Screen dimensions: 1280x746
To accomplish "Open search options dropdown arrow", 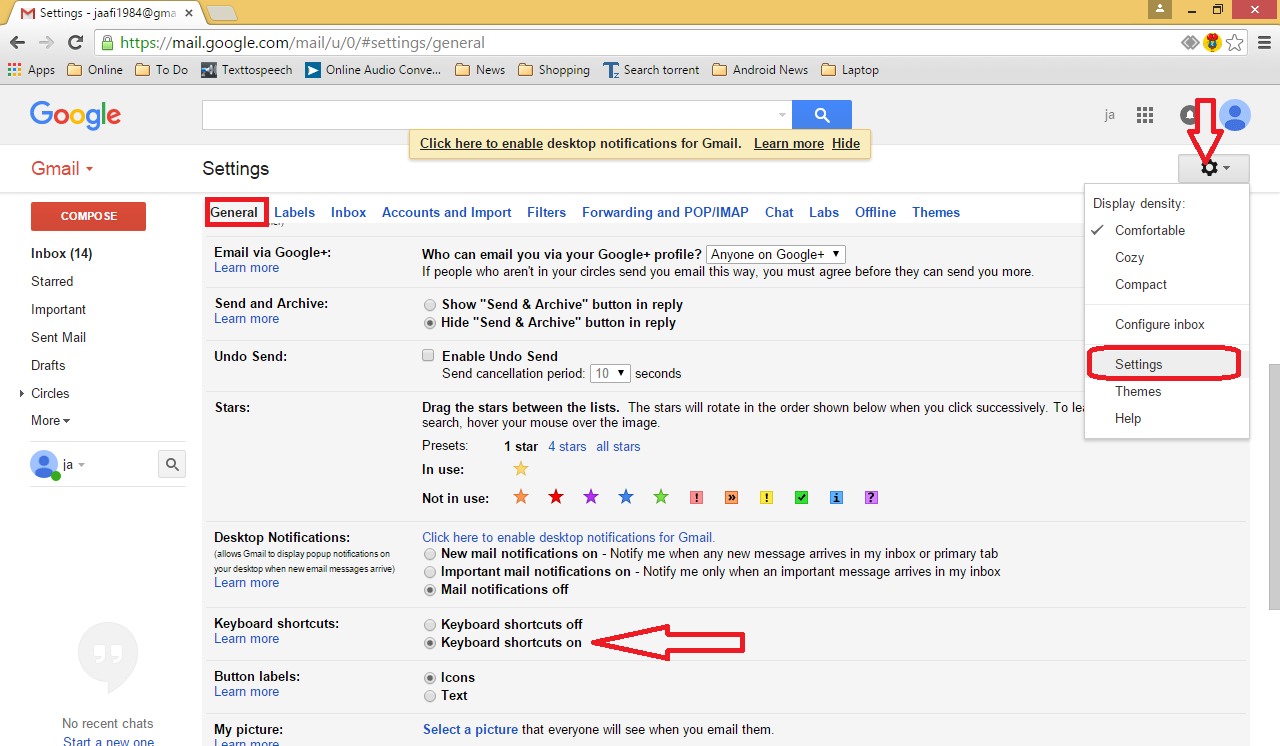I will (782, 115).
